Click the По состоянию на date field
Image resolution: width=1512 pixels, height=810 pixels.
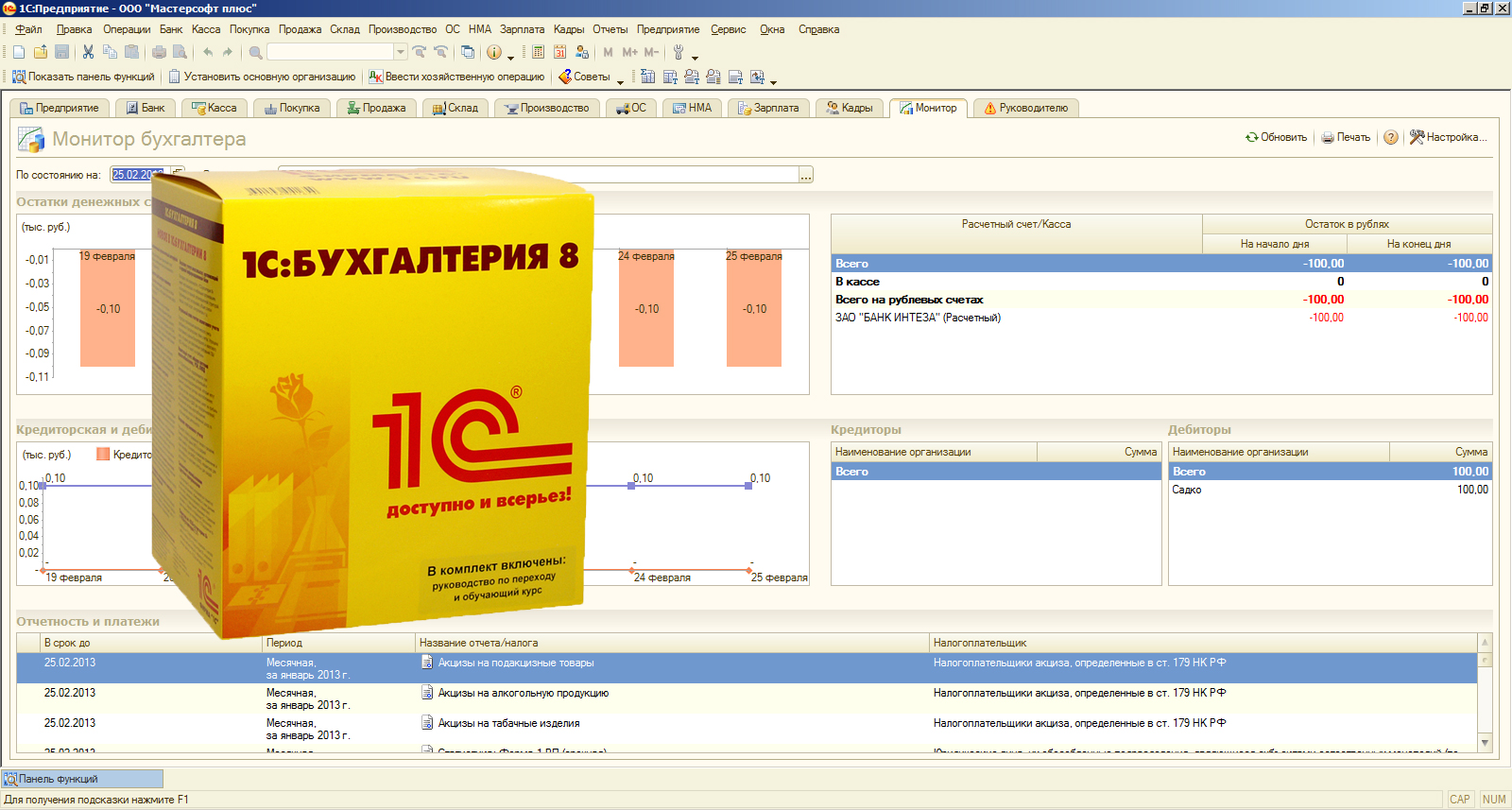click(139, 175)
